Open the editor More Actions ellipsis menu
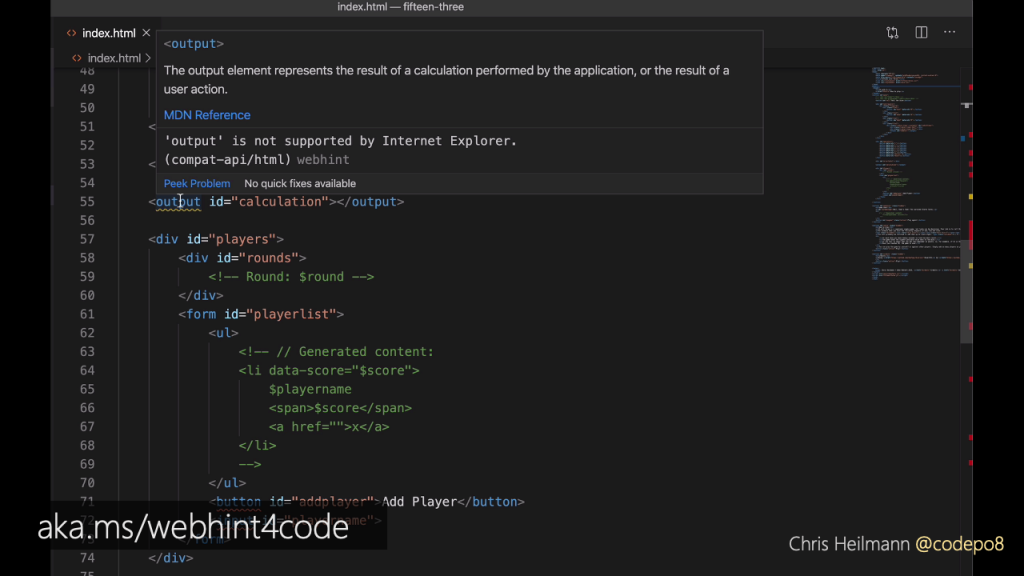 click(950, 32)
